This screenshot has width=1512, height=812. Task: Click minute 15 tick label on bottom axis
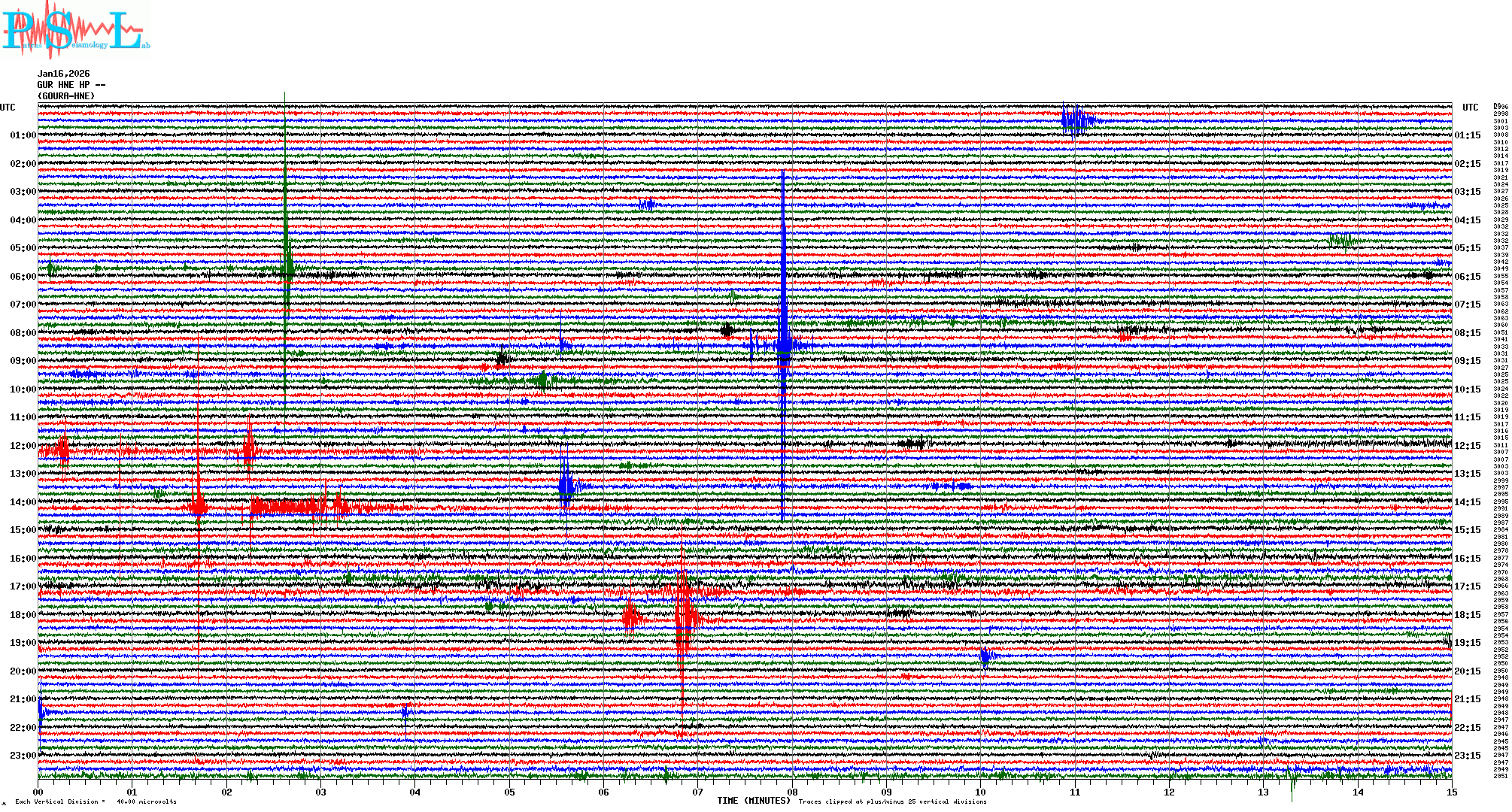1451,792
